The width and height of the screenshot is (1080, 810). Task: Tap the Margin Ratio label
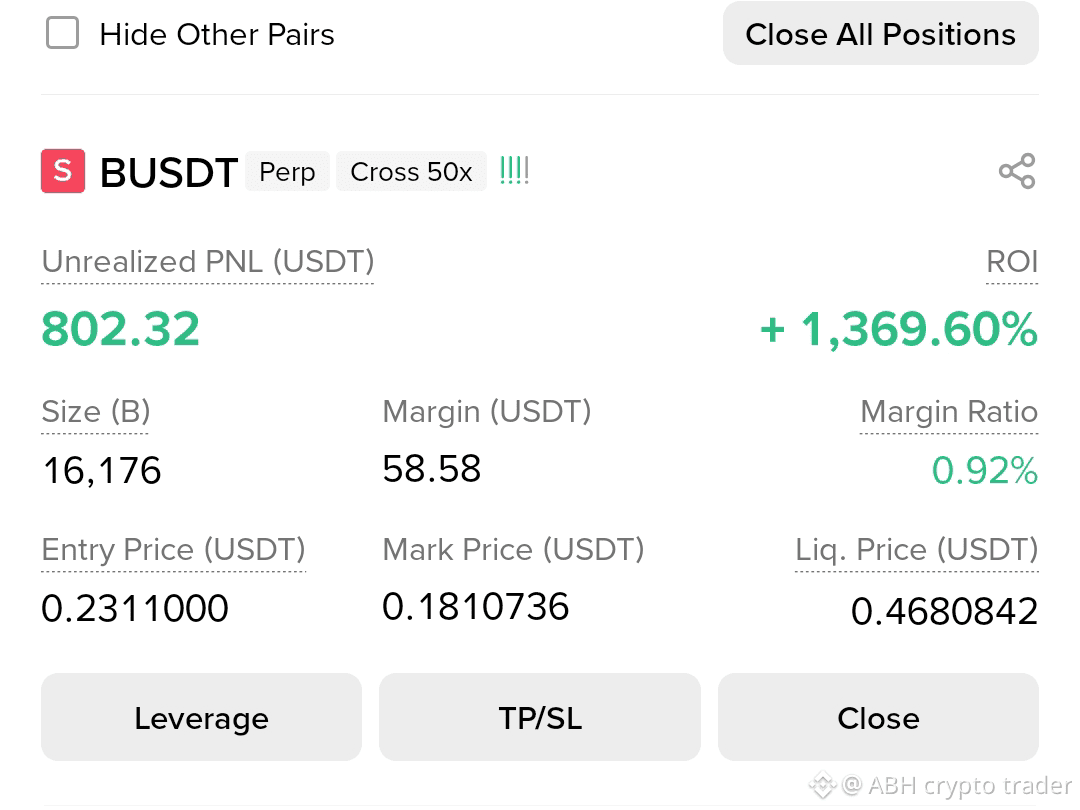point(948,412)
